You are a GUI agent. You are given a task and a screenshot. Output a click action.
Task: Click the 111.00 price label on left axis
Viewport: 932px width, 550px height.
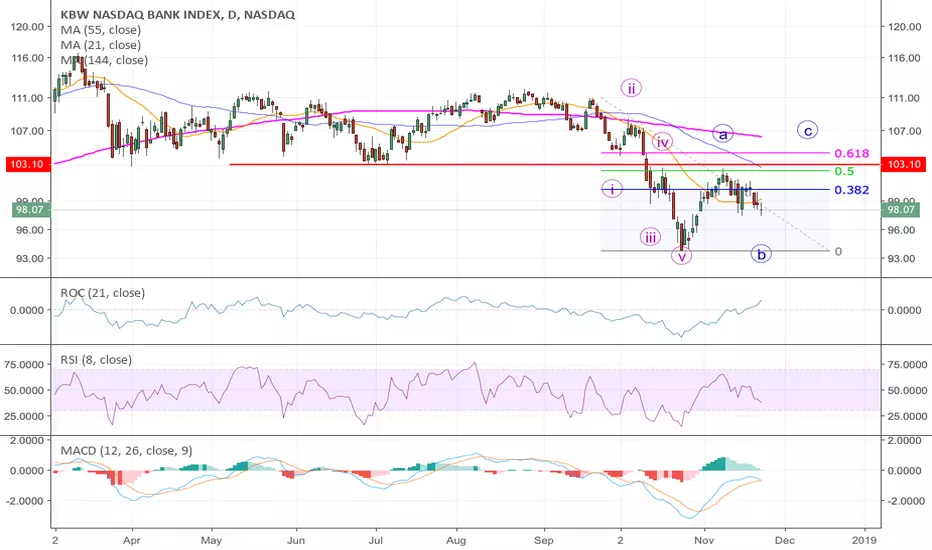pyautogui.click(x=27, y=98)
